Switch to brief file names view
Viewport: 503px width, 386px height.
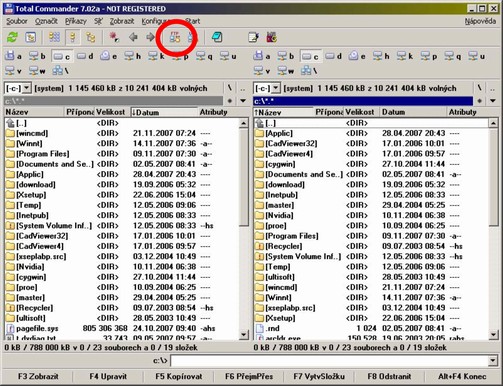point(55,37)
